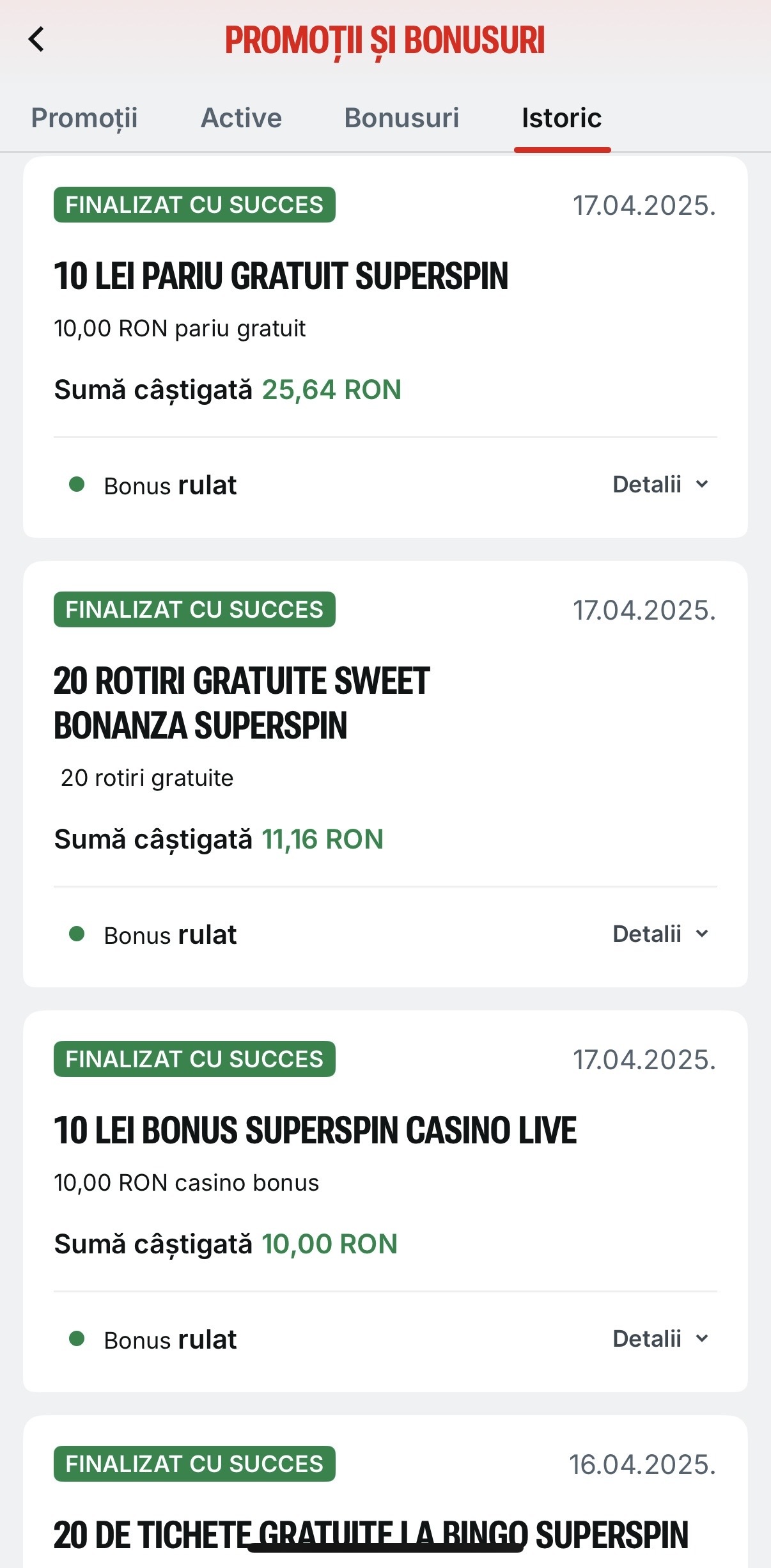Viewport: 771px width, 1568px height.
Task: Select the Bonusuri tab
Action: point(401,118)
